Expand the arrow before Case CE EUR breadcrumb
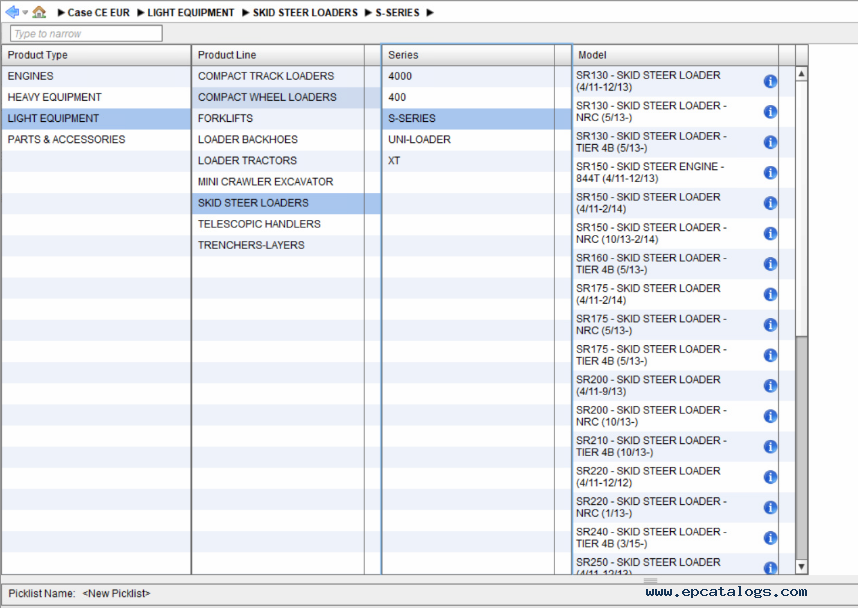858x608 pixels. coord(61,13)
